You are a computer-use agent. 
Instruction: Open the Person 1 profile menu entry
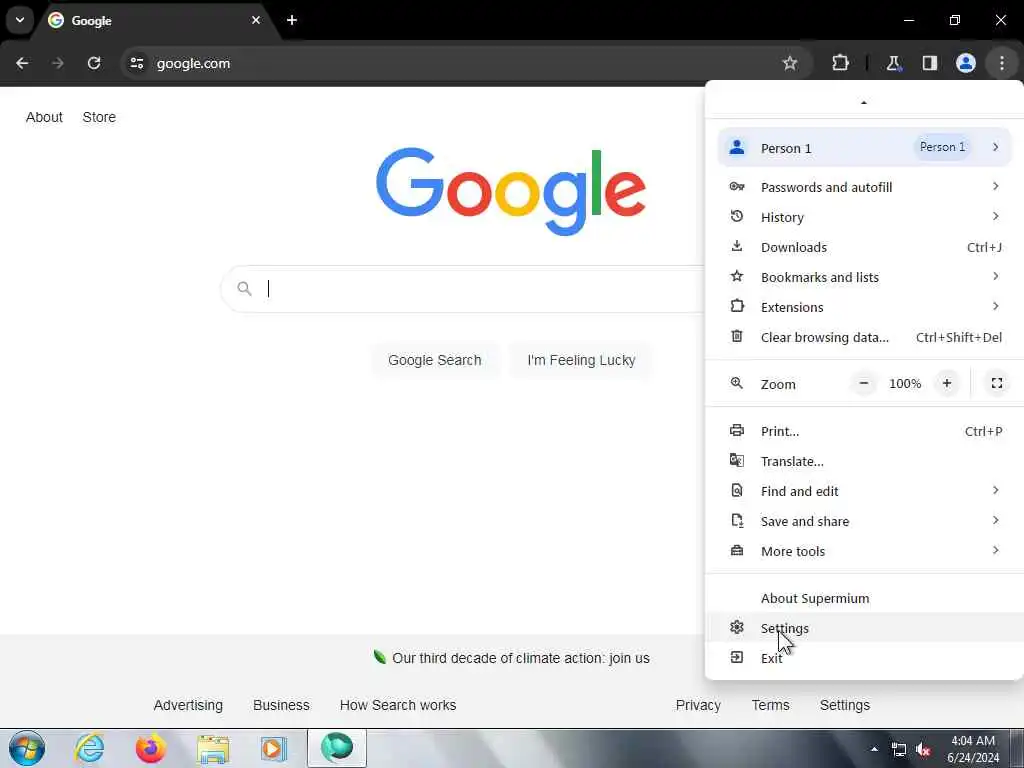865,148
